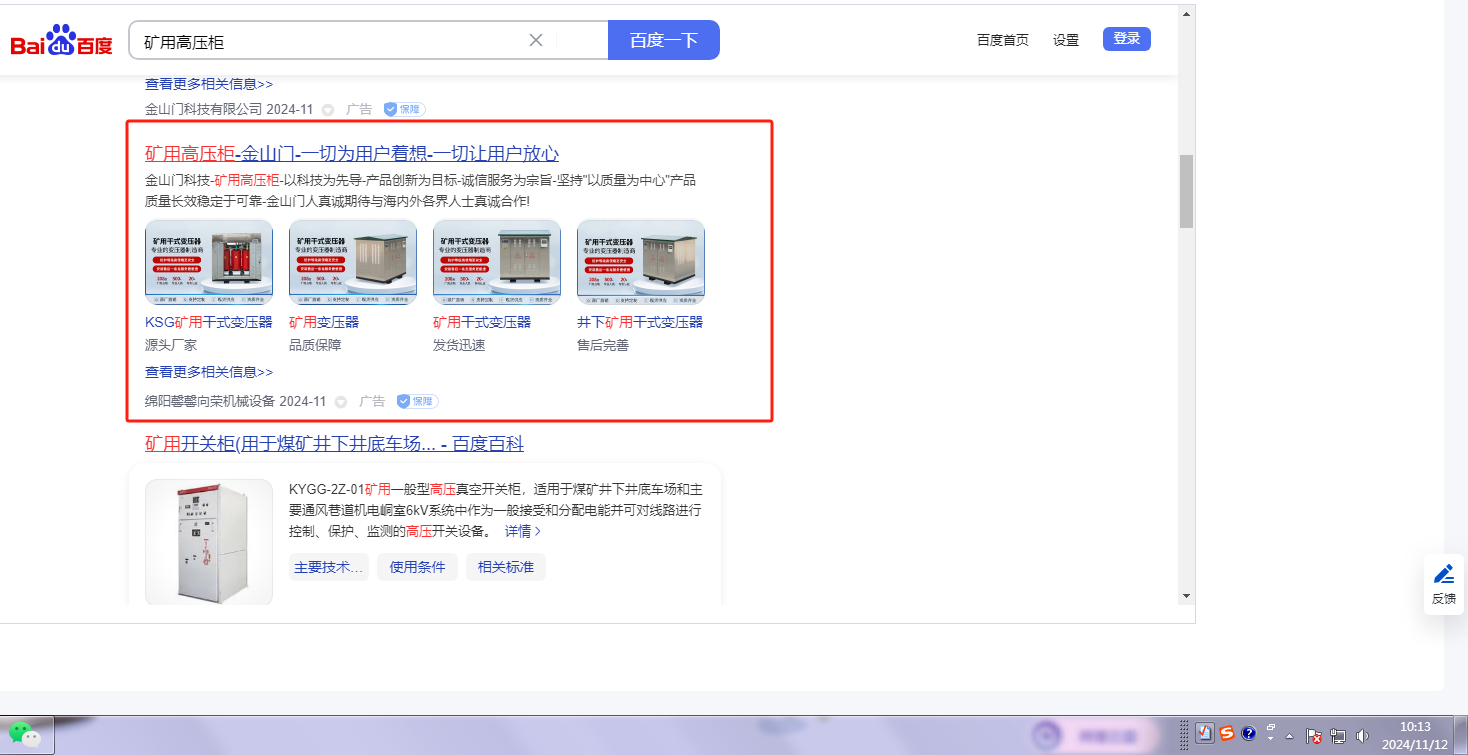Screen dimensions: 1468x755
Task: Open the 详情 details link
Action: pos(523,531)
